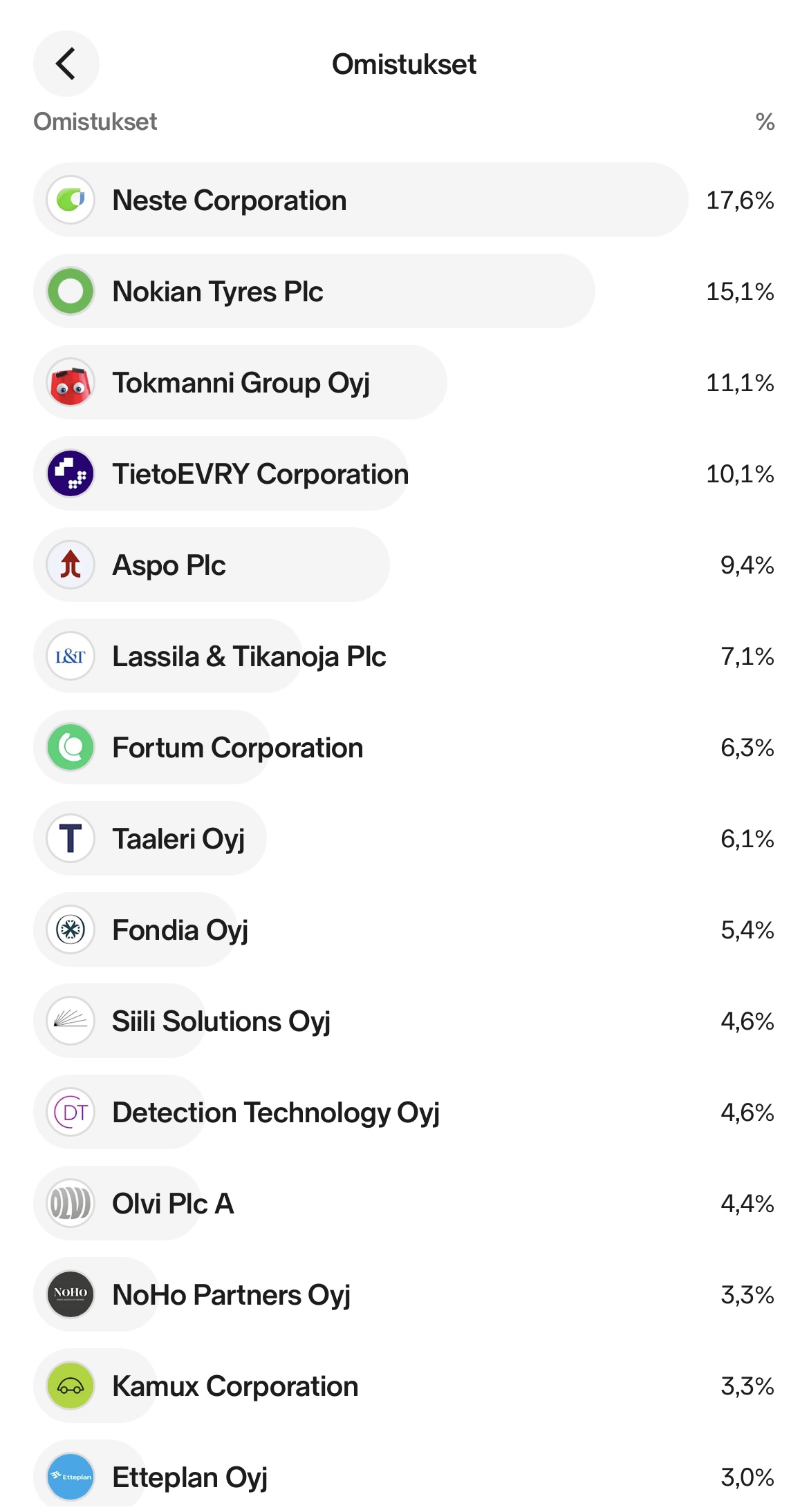
Task: Click the Omistukset column header label
Action: click(95, 122)
